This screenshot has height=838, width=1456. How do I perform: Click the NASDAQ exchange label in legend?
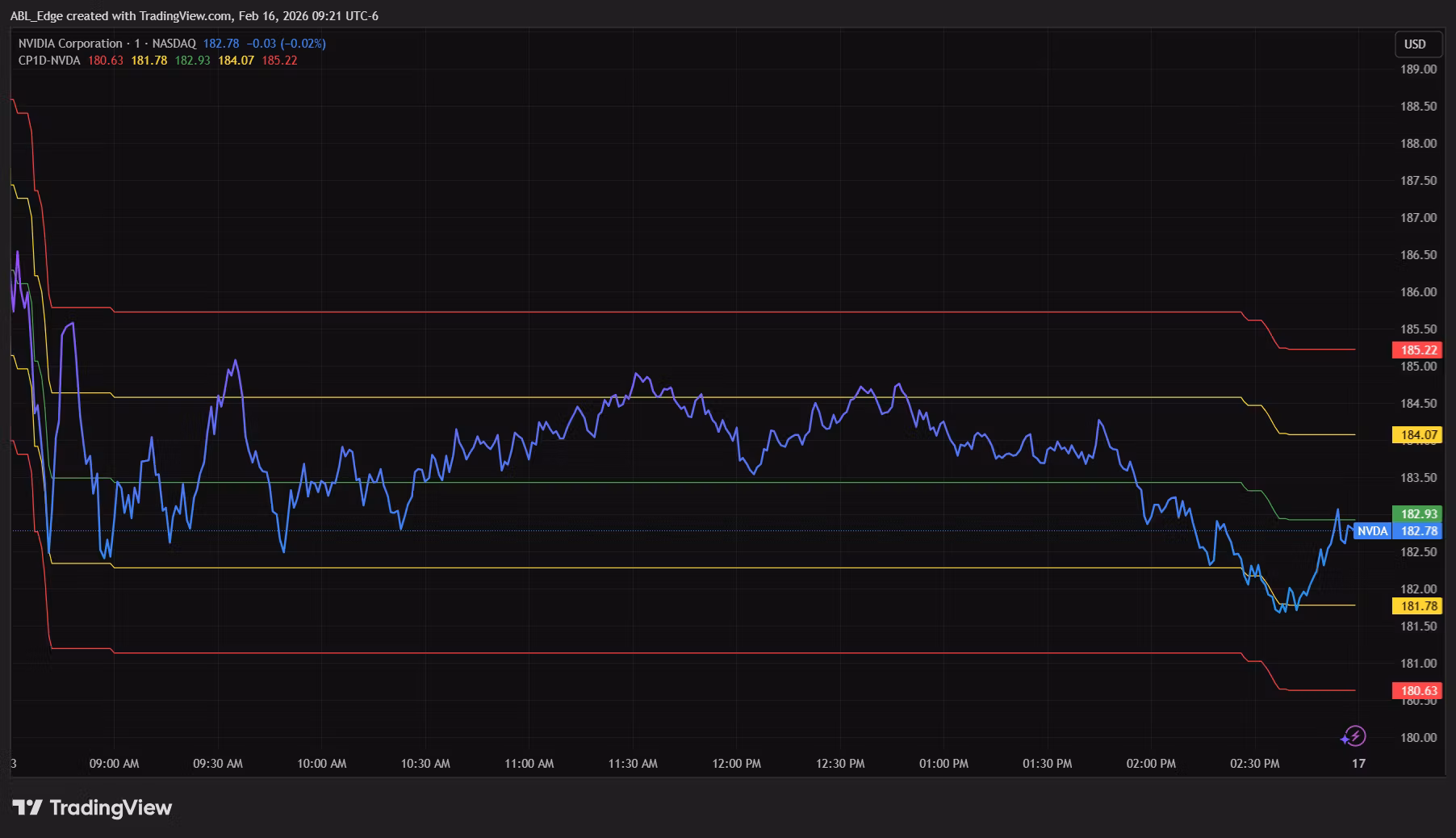tap(173, 44)
